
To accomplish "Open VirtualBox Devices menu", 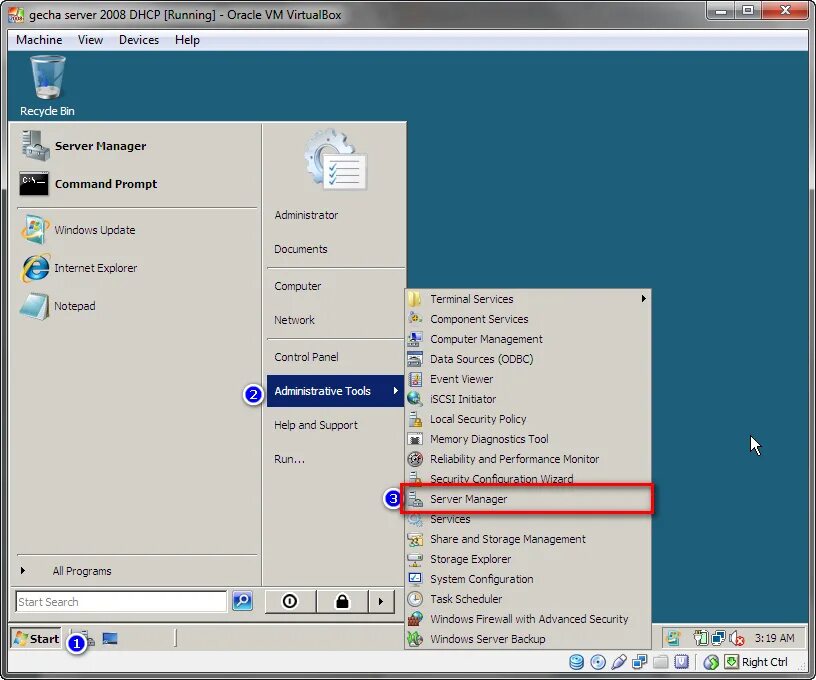I will coord(139,40).
